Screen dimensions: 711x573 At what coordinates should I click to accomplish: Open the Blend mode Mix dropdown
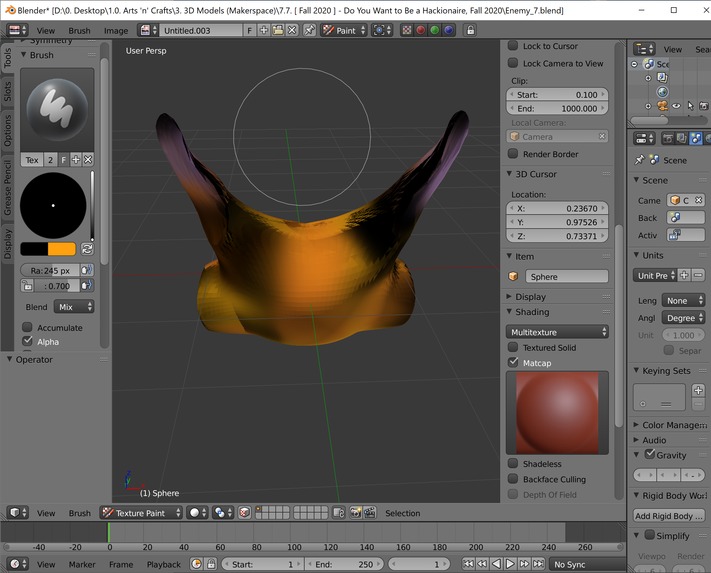pos(74,307)
